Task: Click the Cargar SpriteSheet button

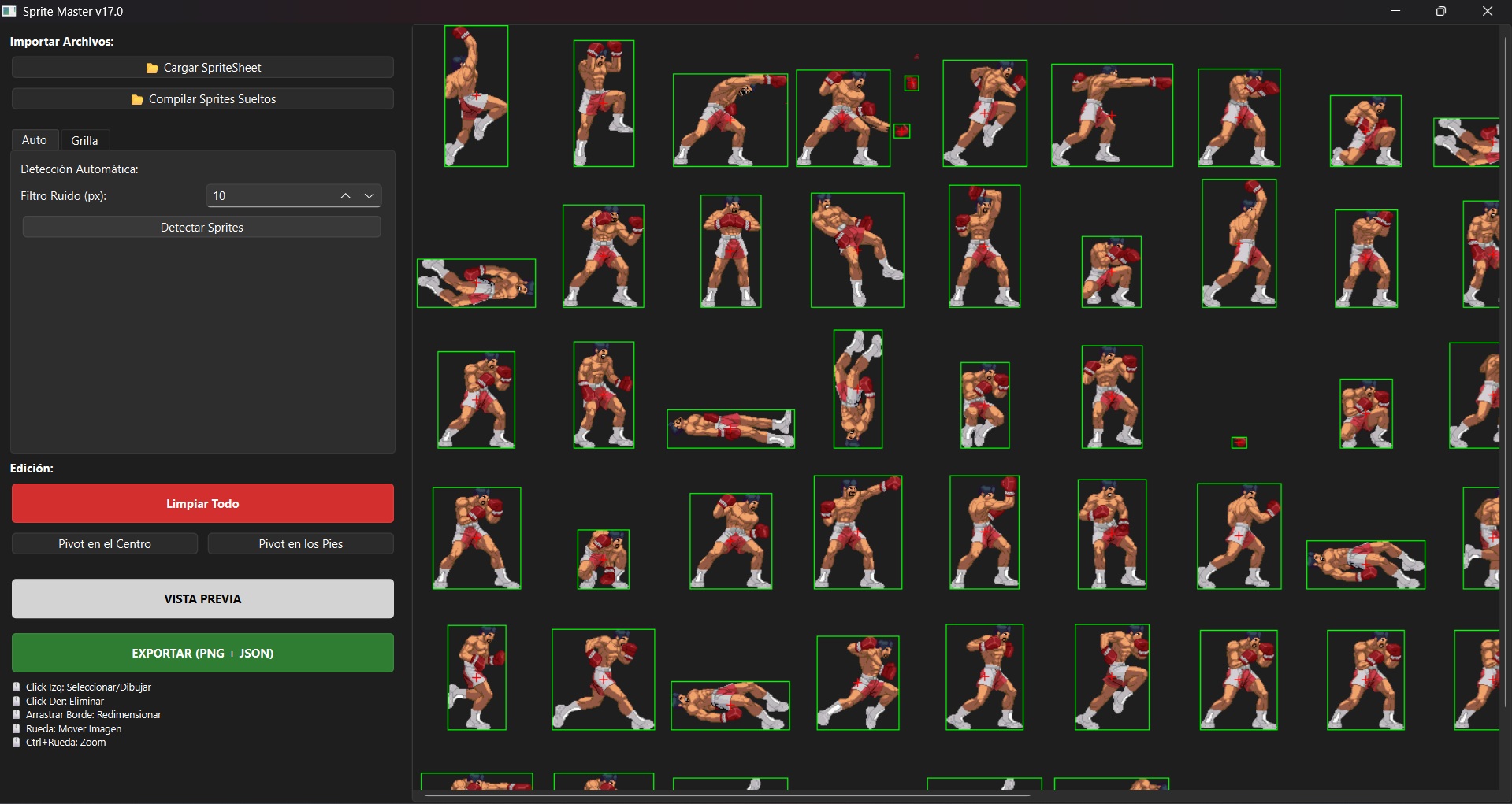Action: pos(202,68)
